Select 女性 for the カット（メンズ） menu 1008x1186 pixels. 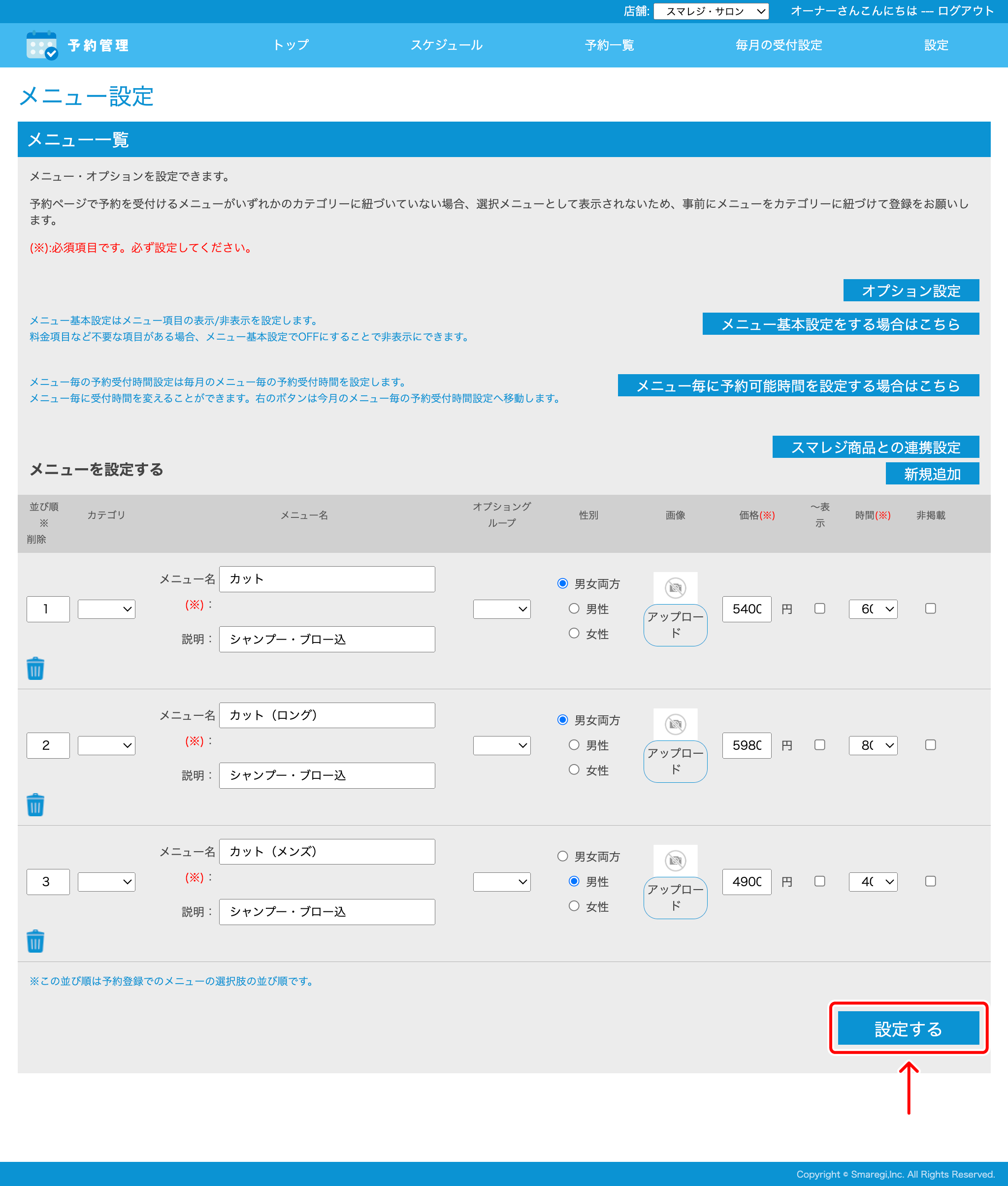click(x=574, y=906)
